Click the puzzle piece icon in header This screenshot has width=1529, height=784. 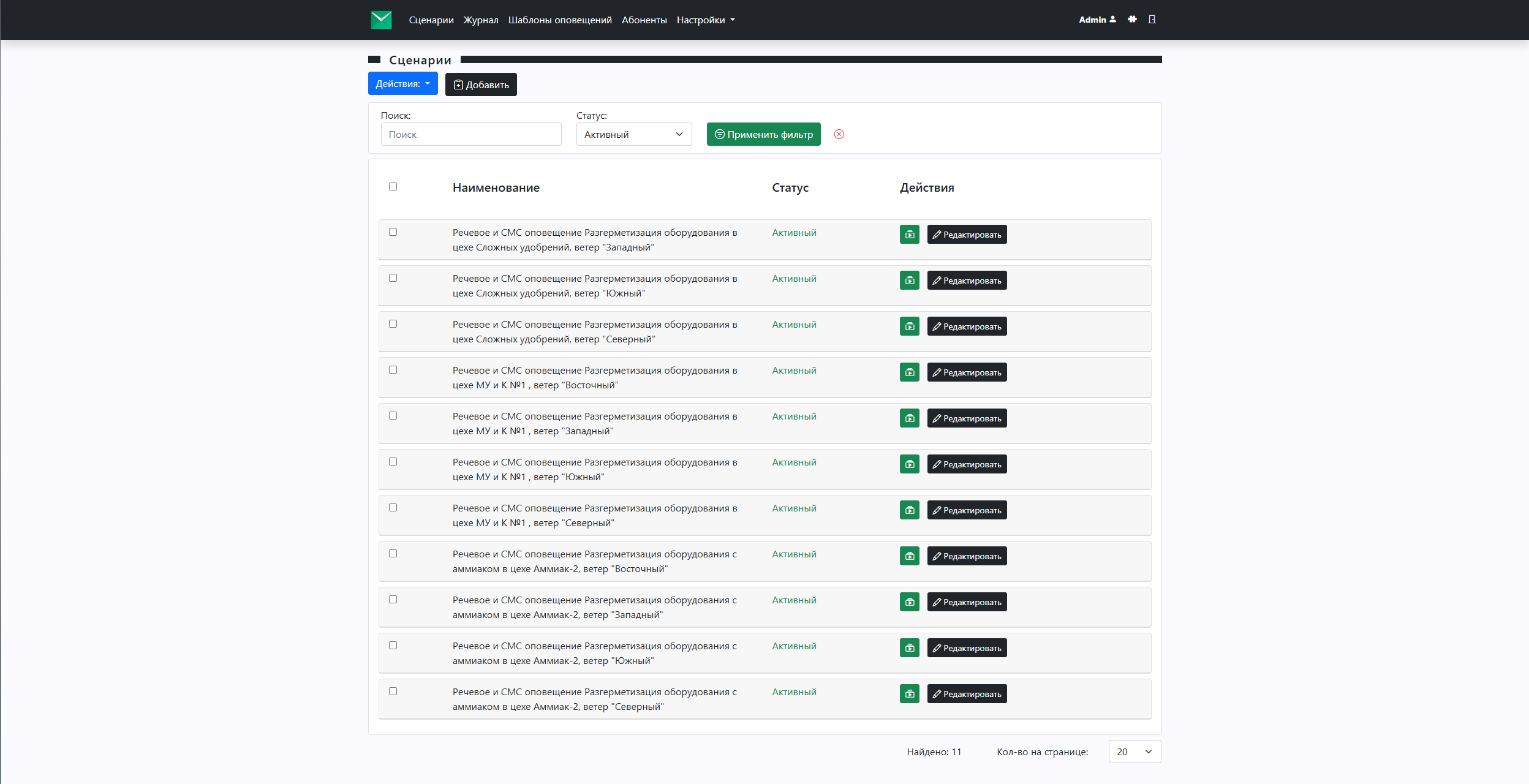pyautogui.click(x=1132, y=20)
